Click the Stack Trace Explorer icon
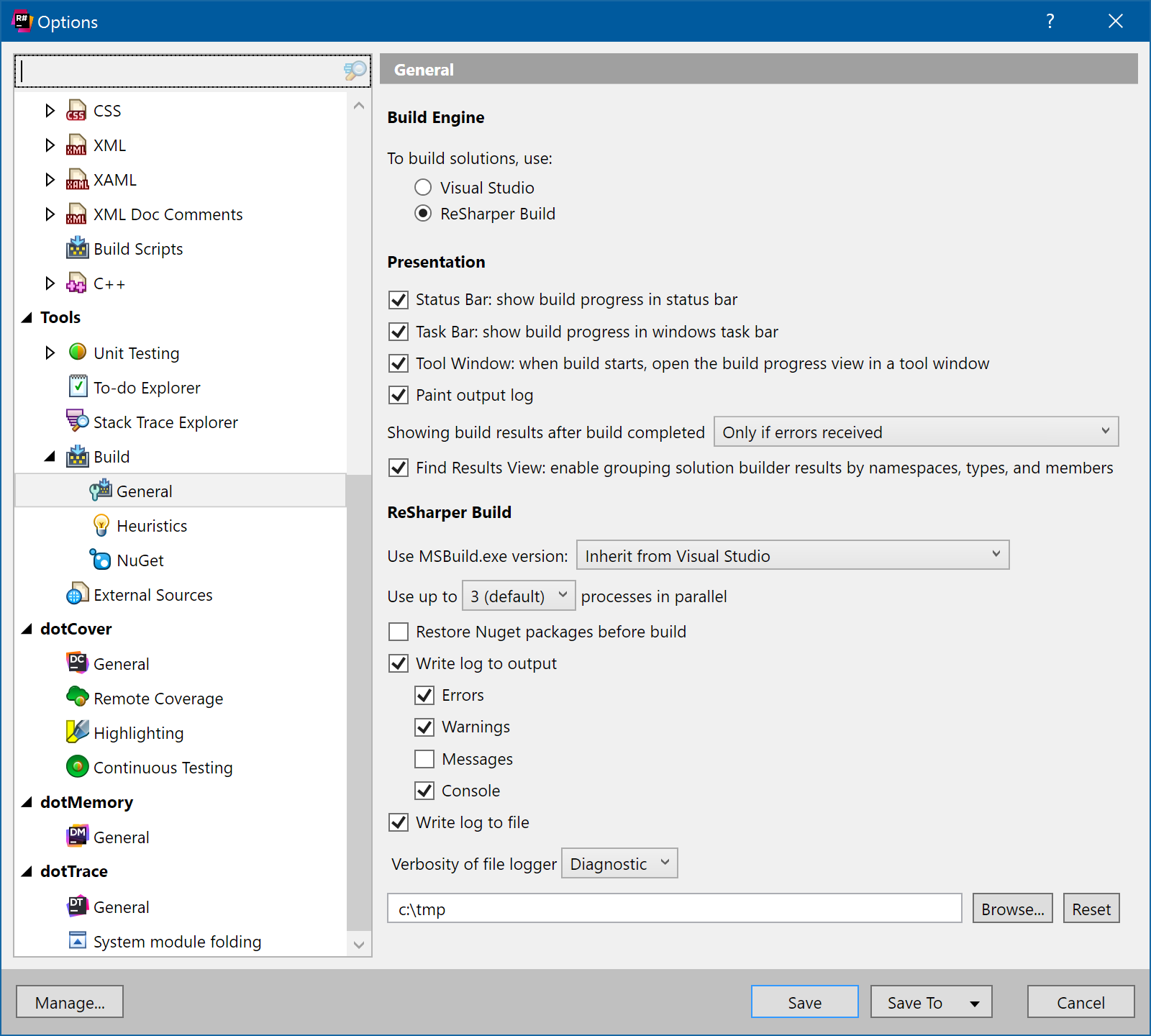This screenshot has width=1151, height=1036. [77, 421]
